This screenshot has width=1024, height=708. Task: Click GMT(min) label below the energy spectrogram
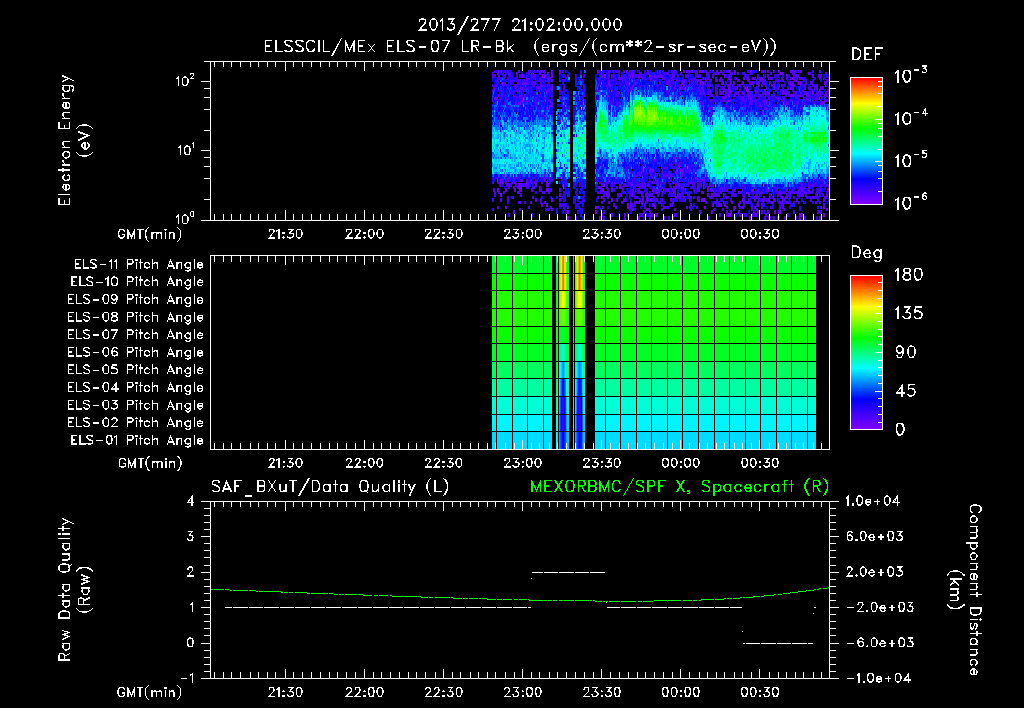[150, 234]
